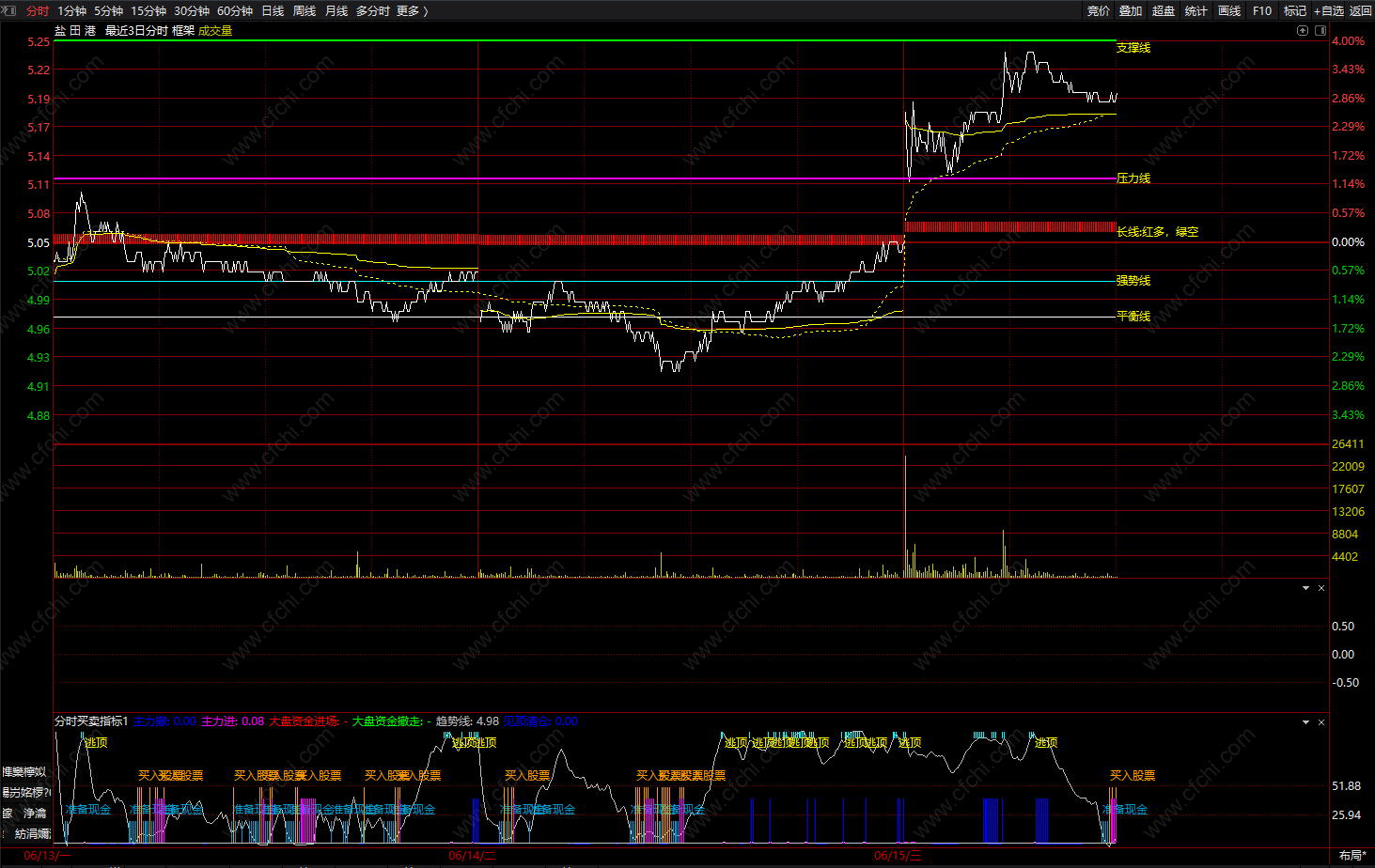Click the 压力线 resistance line label
This screenshot has height=868, width=1375.
point(1133,178)
